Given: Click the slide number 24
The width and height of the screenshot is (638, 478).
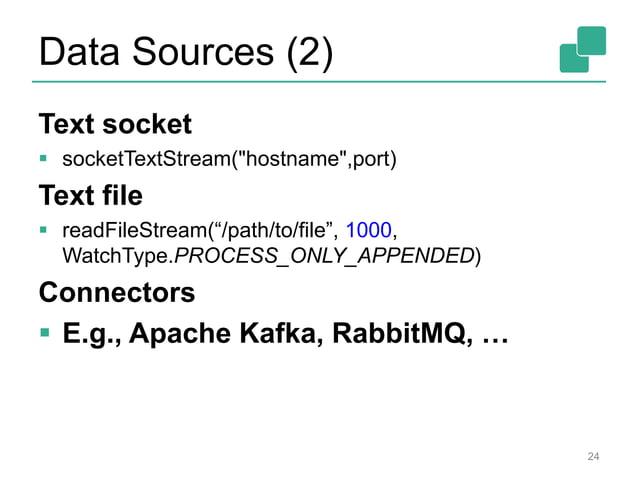Looking at the screenshot, I should point(593,457).
